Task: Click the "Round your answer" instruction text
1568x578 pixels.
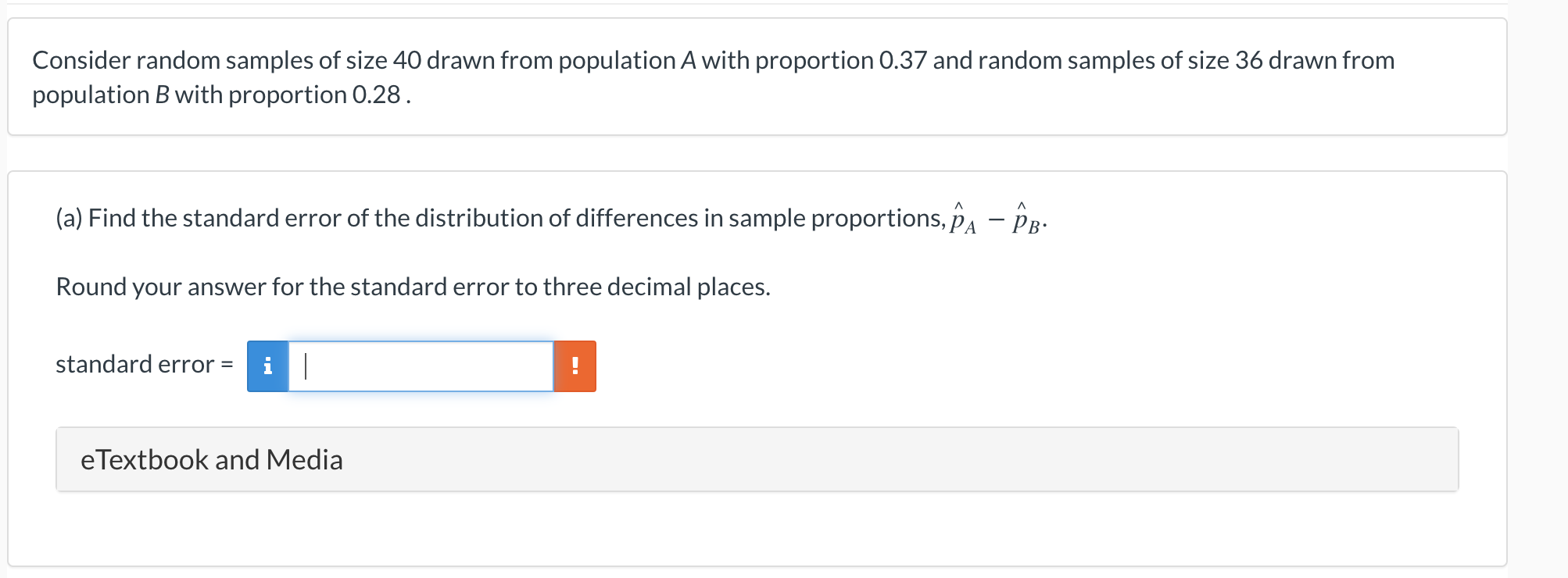Action: [x=413, y=287]
